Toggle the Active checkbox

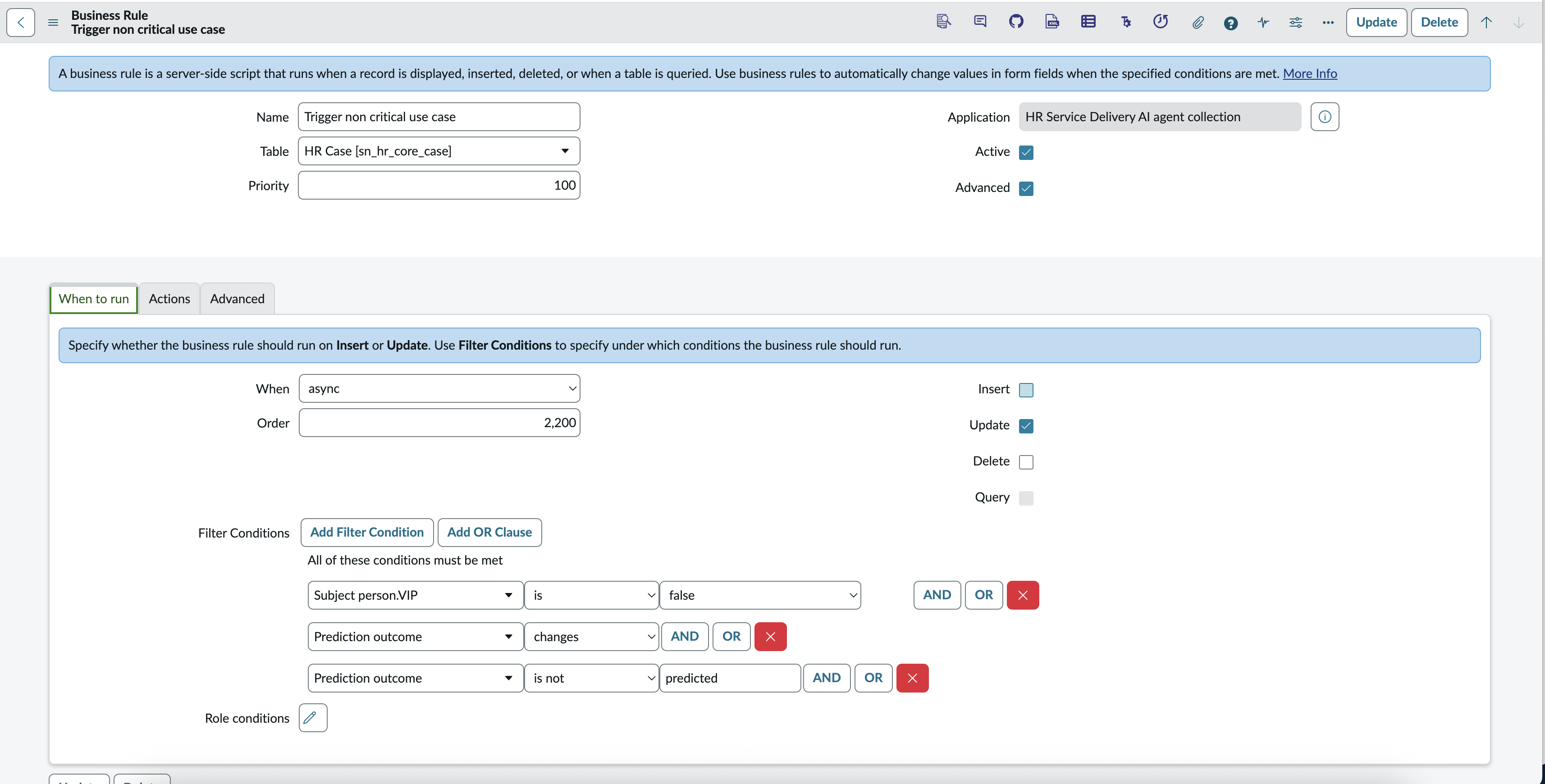click(1026, 152)
